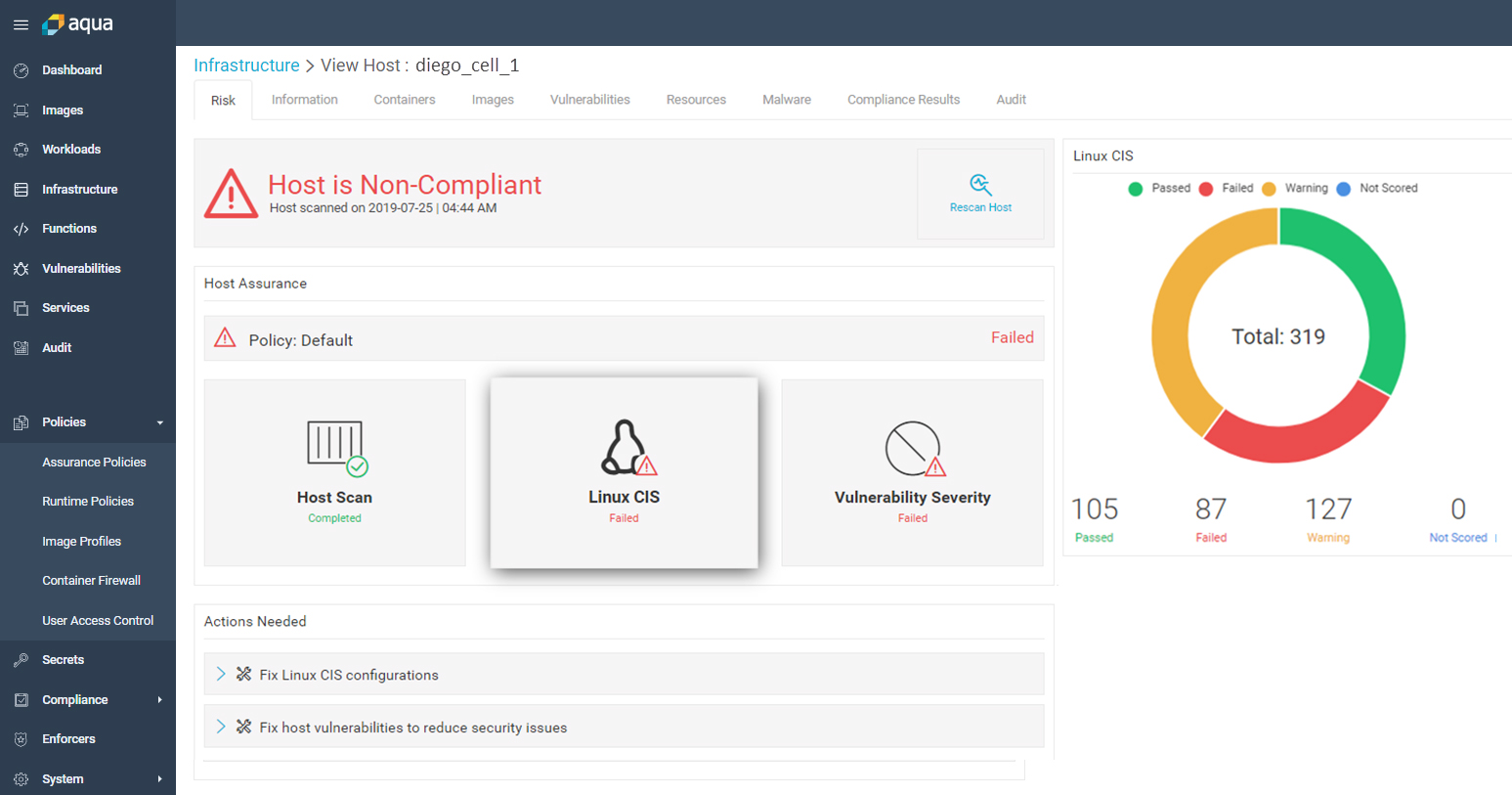Viewport: 1512px width, 795px height.
Task: Click the Workloads sidebar icon
Action: pos(21,150)
